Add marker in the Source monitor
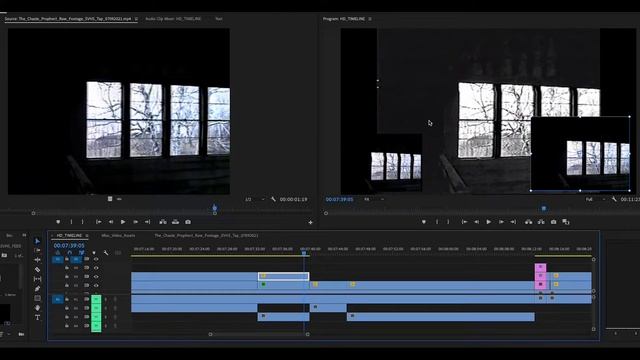 click(x=58, y=222)
